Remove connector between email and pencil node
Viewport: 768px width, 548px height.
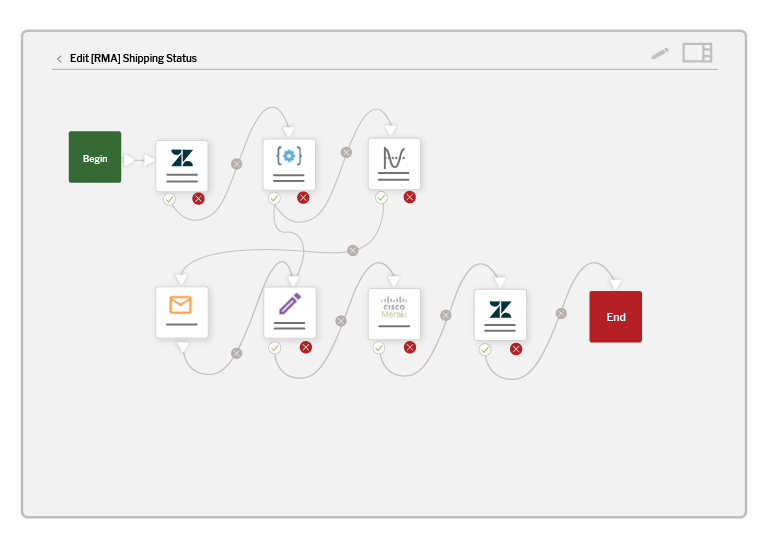tap(237, 353)
